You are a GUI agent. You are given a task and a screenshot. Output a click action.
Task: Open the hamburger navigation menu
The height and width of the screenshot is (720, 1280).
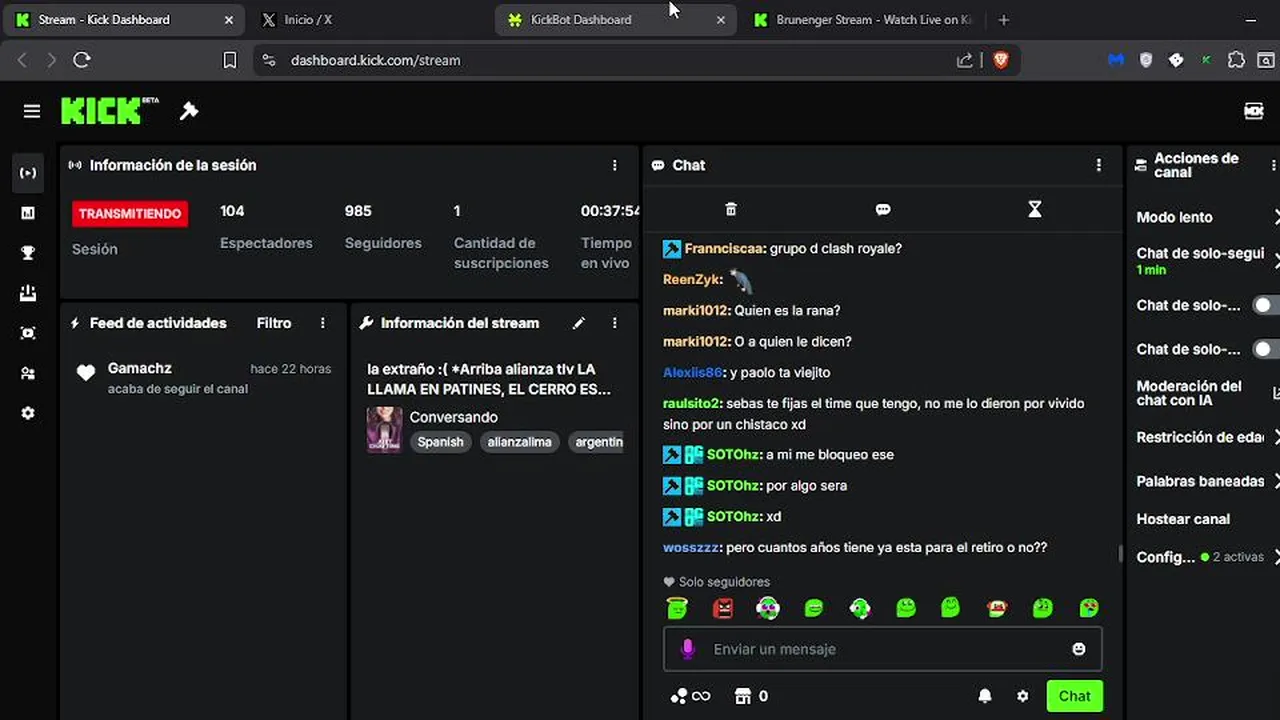click(32, 111)
